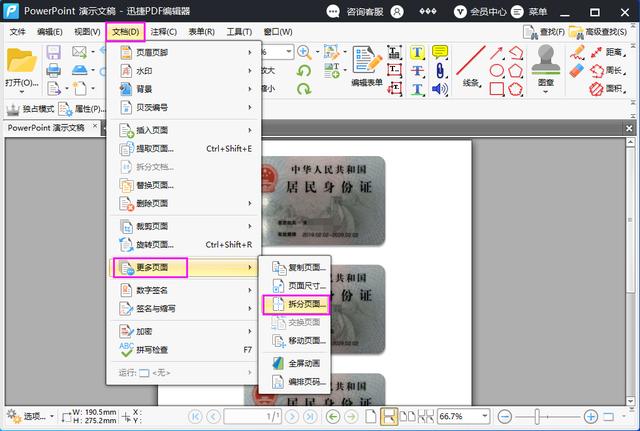Screen dimensions: 640x431
Task: Expand the Header and Footer (页眉页脚) submenu
Action: [184, 52]
